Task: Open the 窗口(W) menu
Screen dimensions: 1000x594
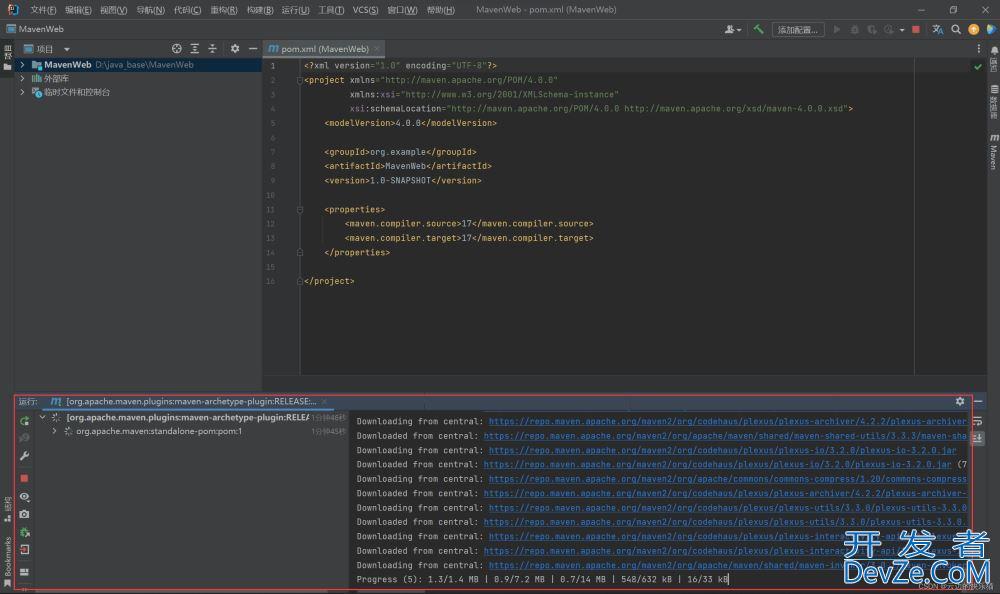Action: point(402,10)
